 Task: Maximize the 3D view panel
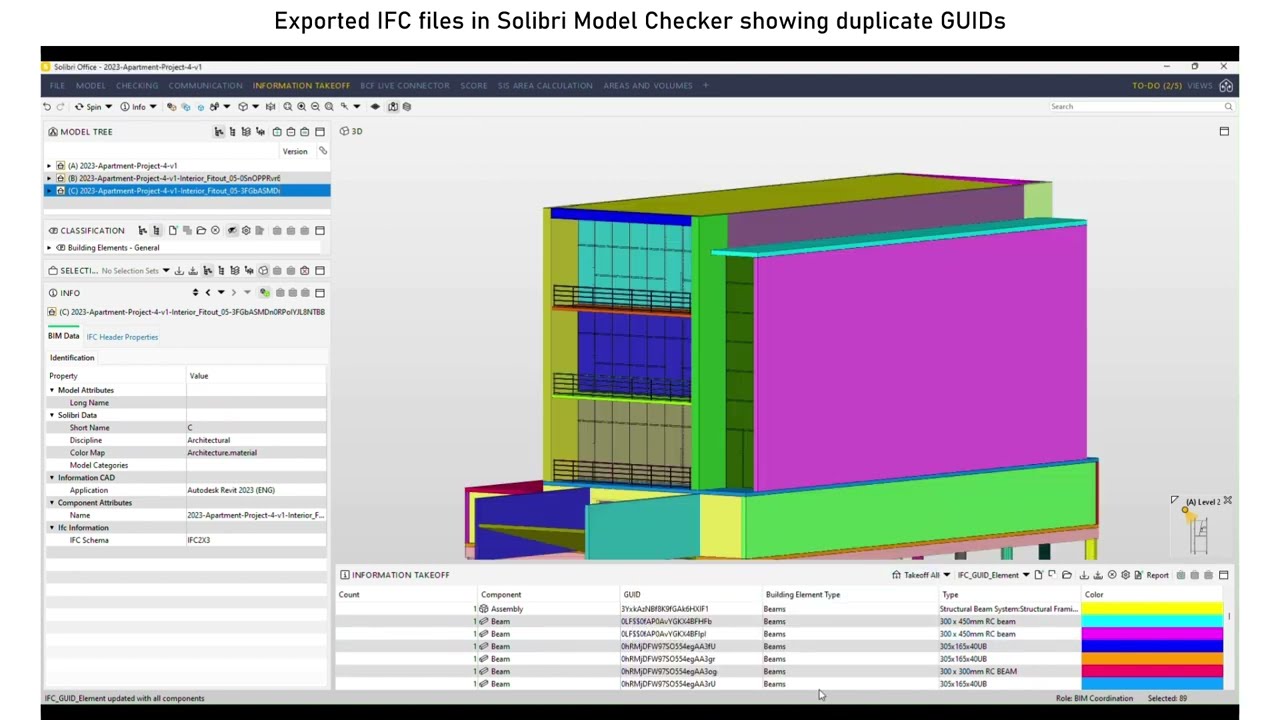coord(1224,131)
